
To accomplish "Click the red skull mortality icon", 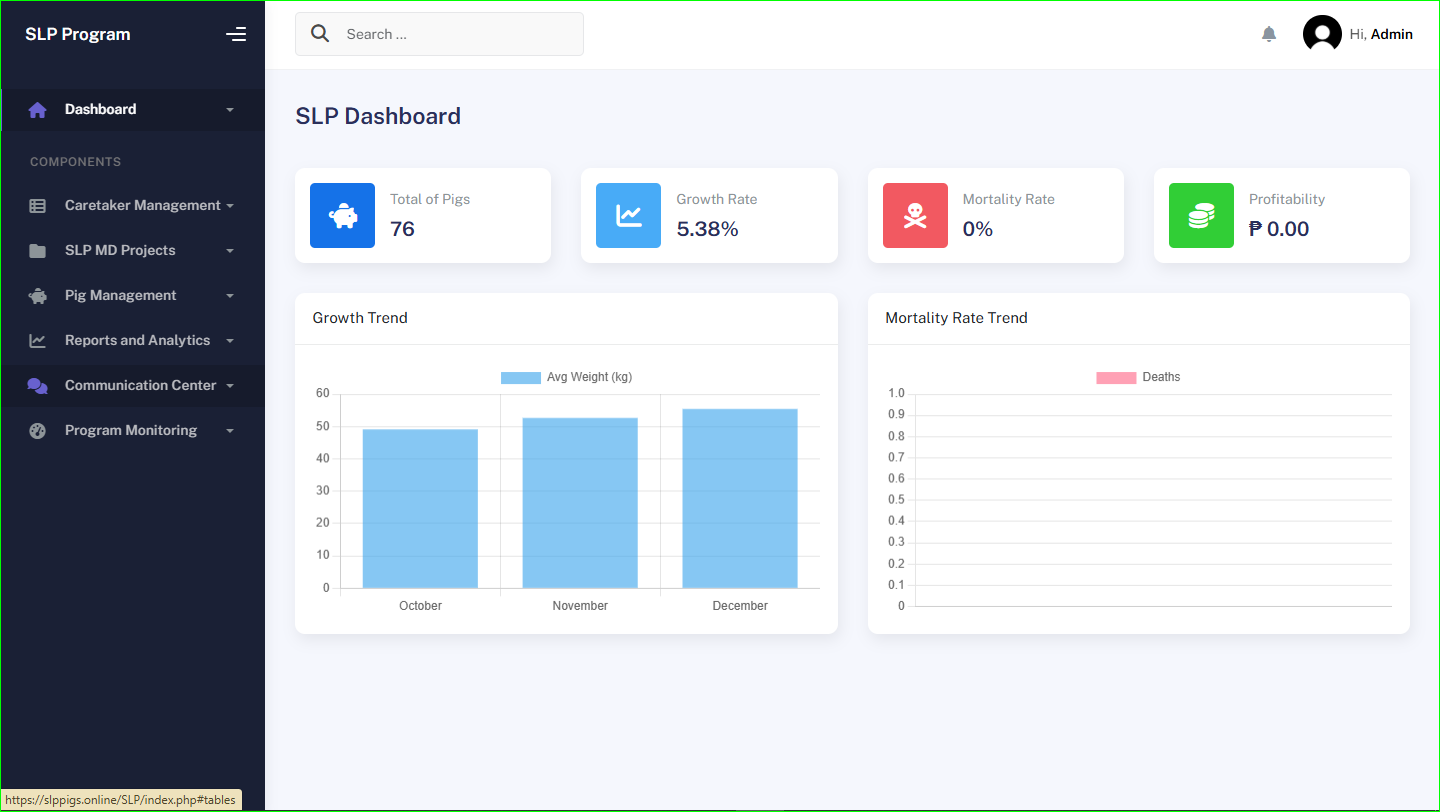I will point(915,215).
